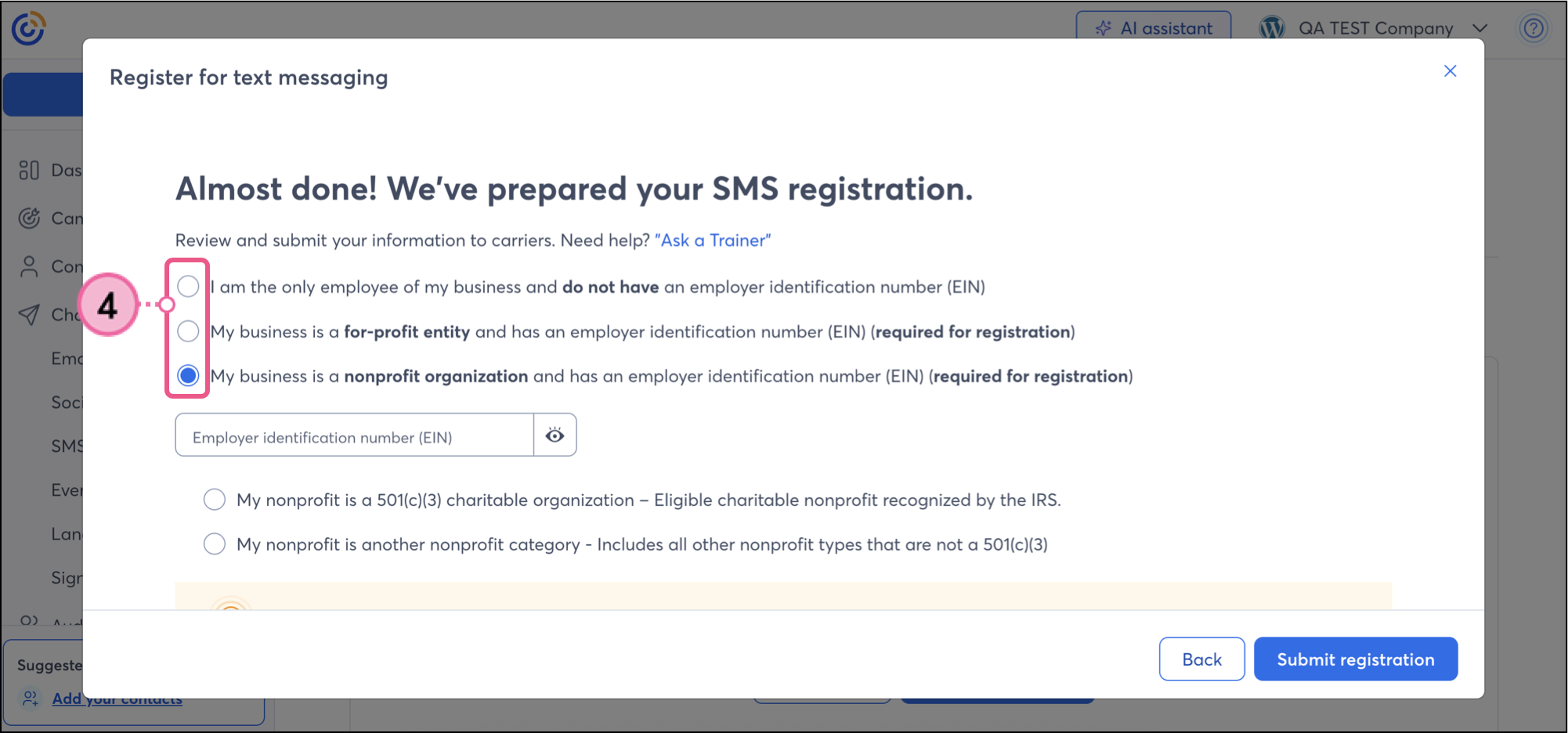Click the Contacts person sidebar icon
This screenshot has width=1568, height=733.
pyautogui.click(x=29, y=267)
